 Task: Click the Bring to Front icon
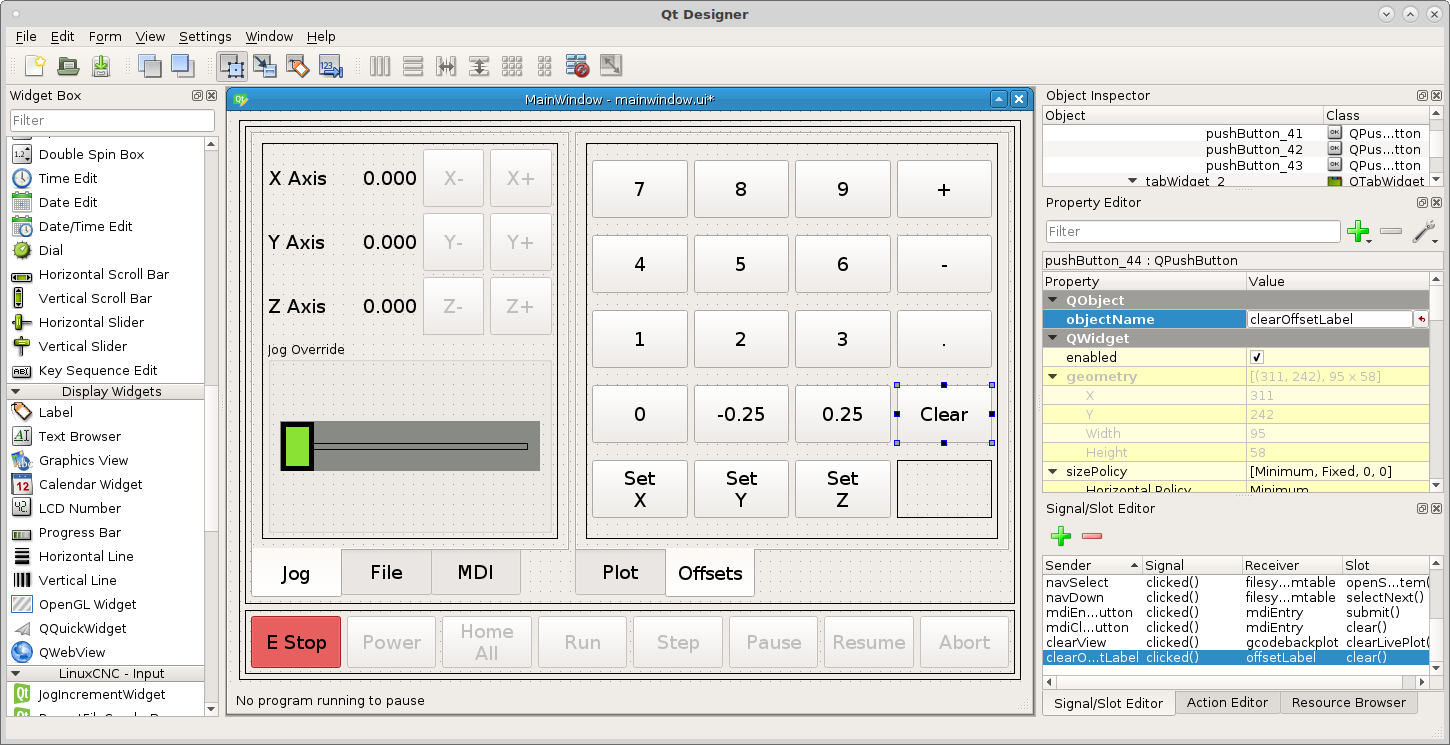(182, 66)
